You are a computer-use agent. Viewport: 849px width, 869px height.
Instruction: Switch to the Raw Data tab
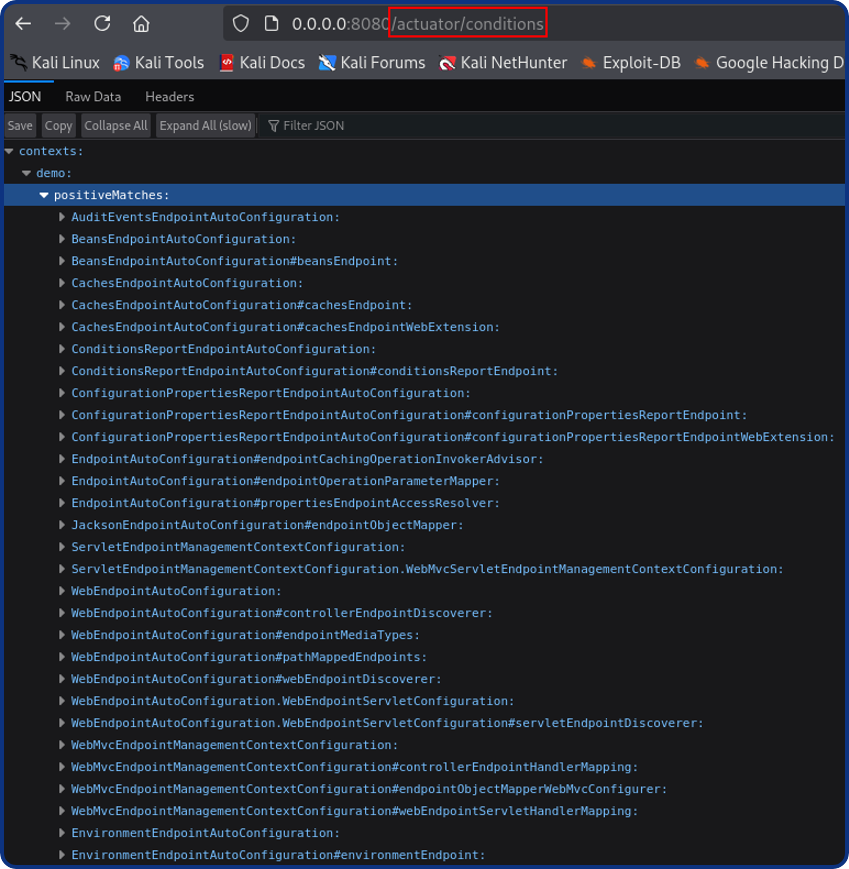pos(93,96)
